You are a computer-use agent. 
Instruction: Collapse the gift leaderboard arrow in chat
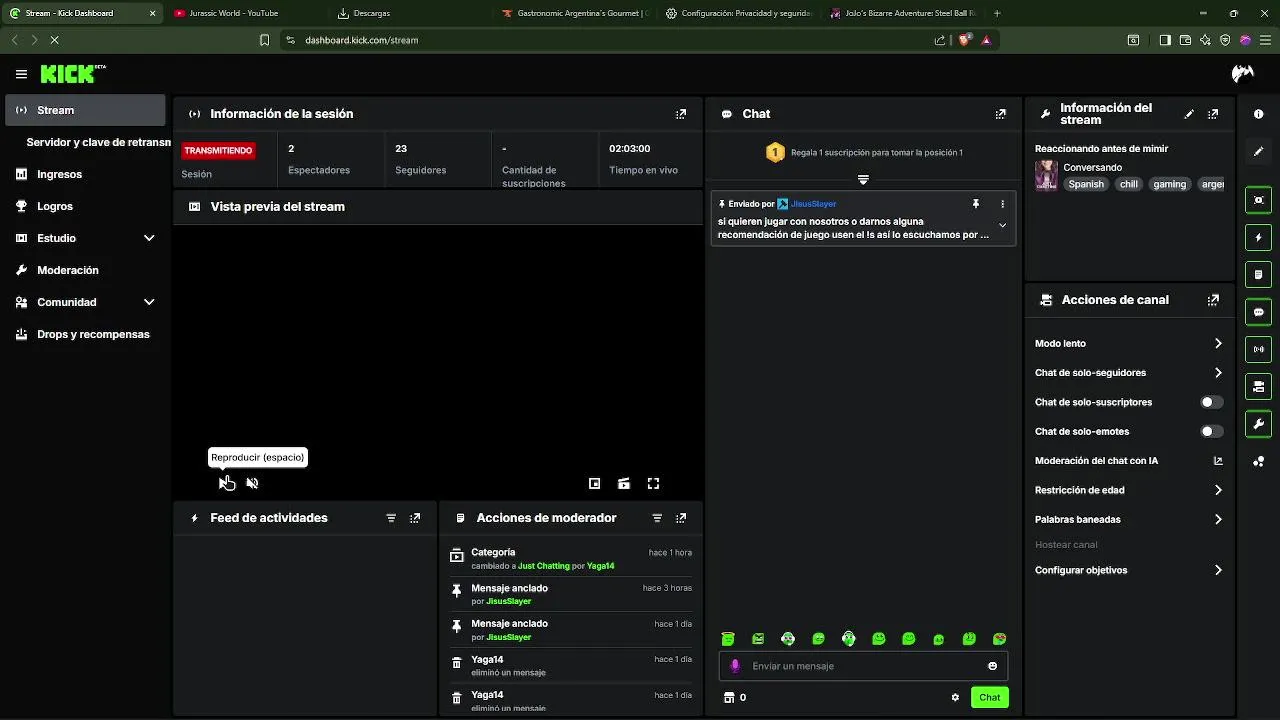(863, 180)
